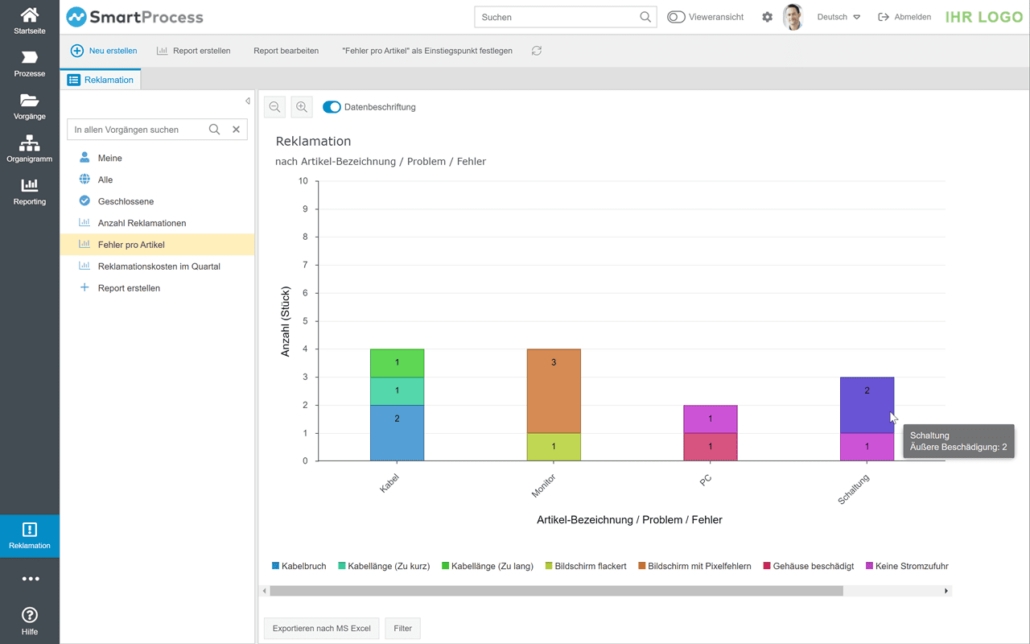Click Bildschirm mit Pixelfehlern legend entry

pos(694,566)
